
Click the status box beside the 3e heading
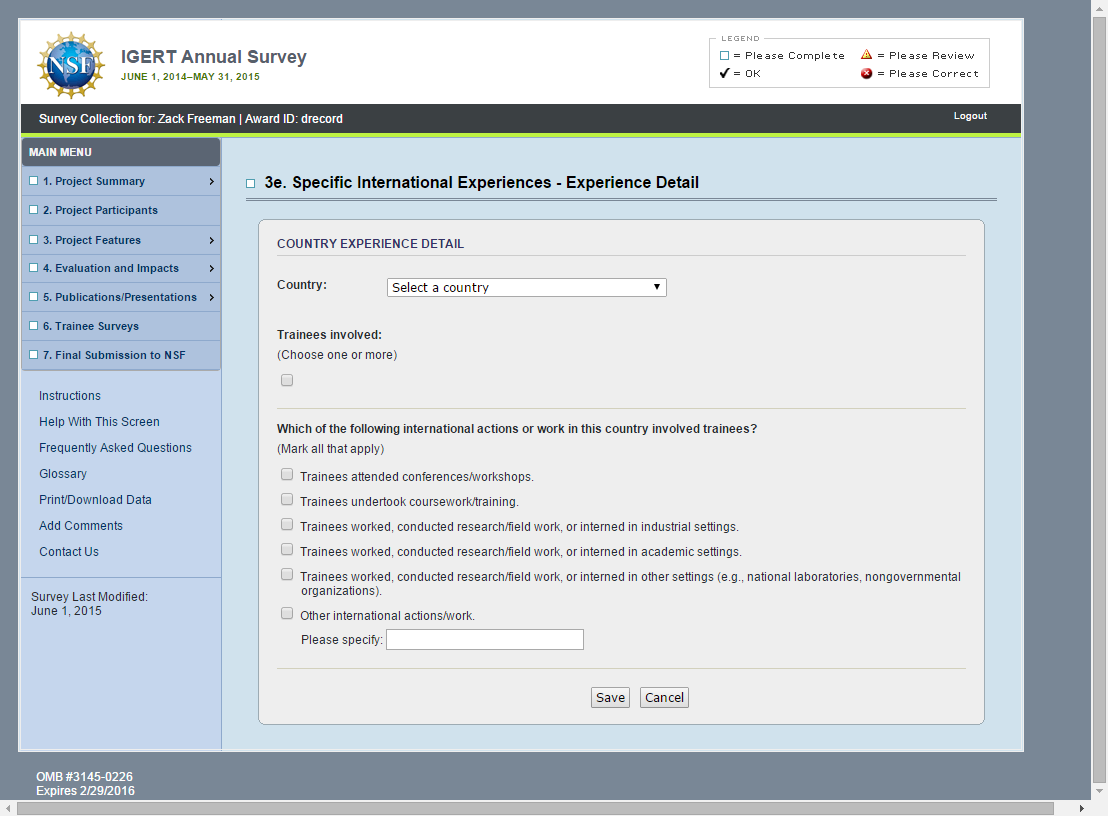coord(250,184)
